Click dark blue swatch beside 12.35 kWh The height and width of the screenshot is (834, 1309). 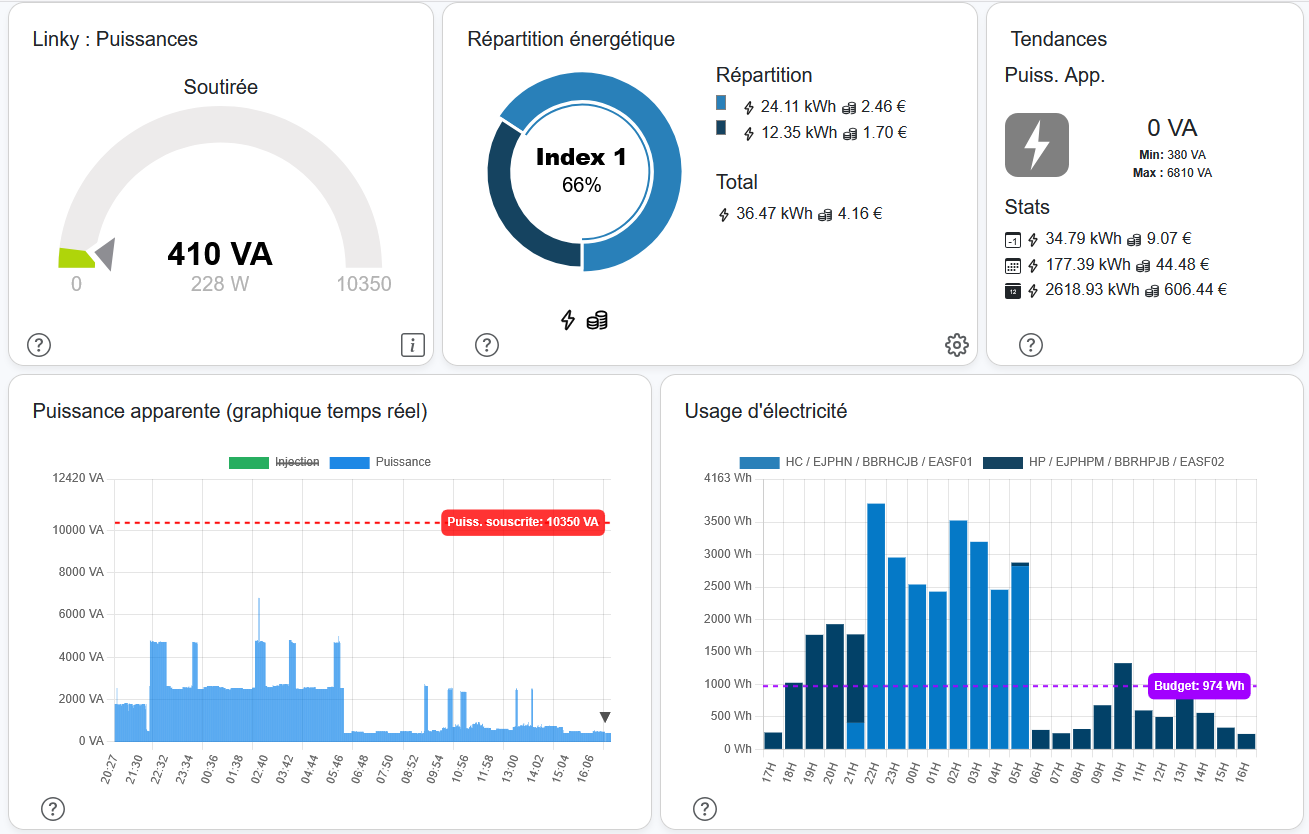tap(721, 128)
